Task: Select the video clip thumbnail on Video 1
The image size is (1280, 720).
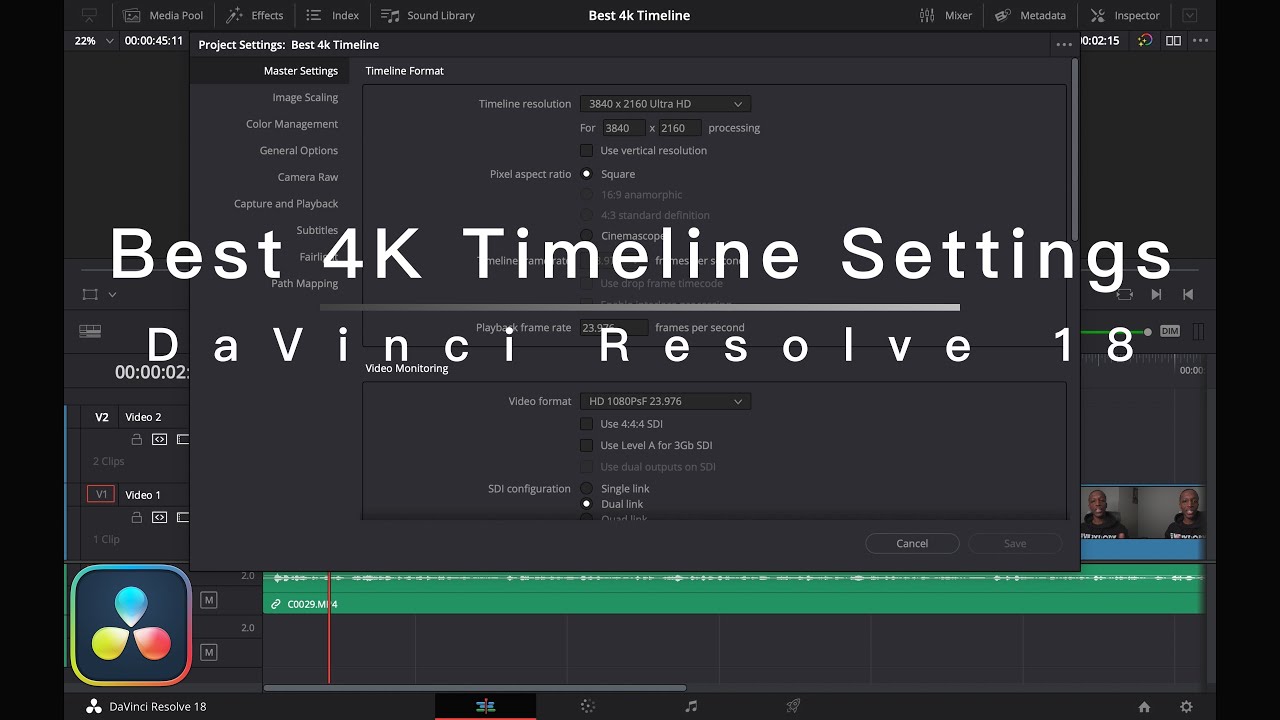Action: click(x=1142, y=512)
